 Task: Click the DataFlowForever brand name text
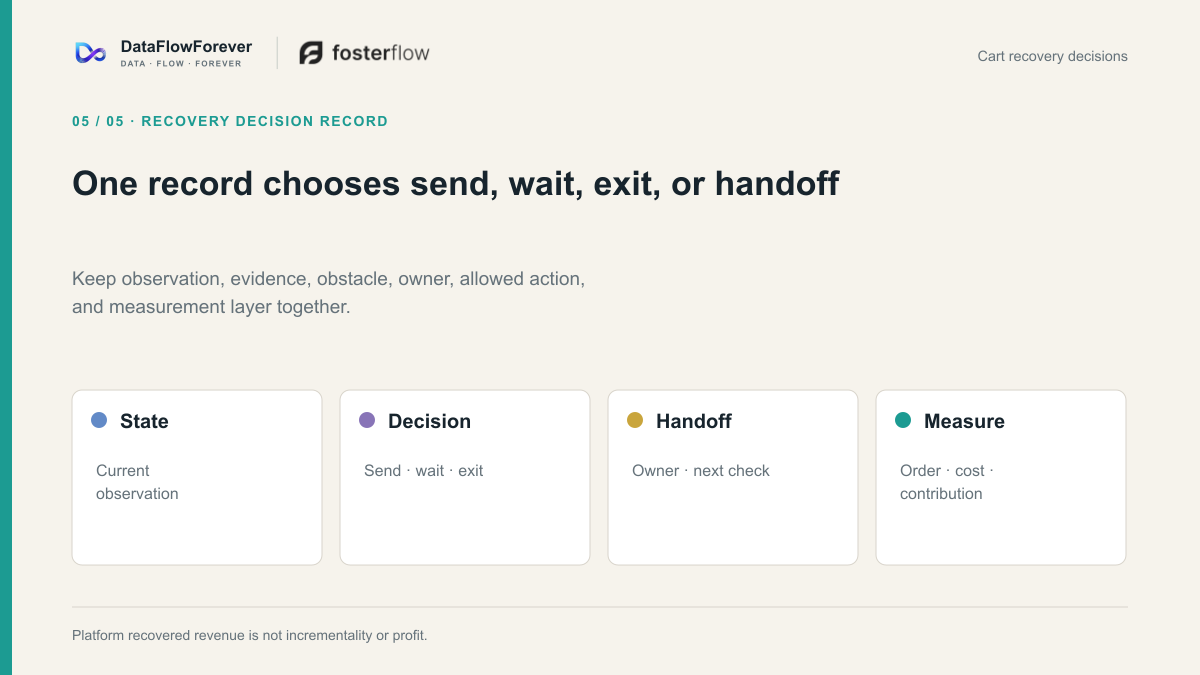186,47
